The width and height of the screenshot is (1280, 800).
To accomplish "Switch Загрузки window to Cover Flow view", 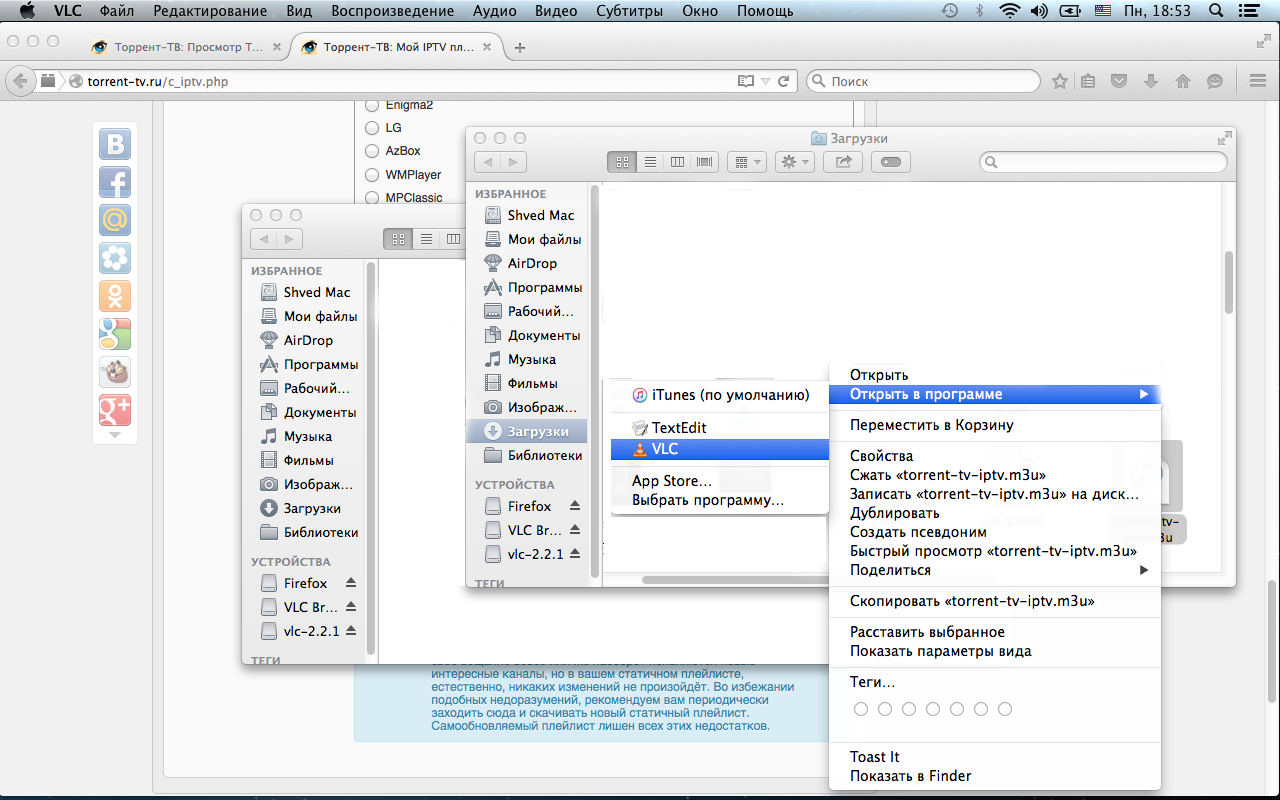I will point(705,161).
